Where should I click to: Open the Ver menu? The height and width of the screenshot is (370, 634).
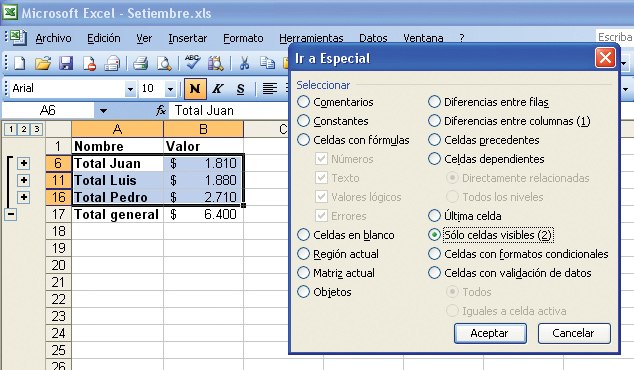point(144,38)
